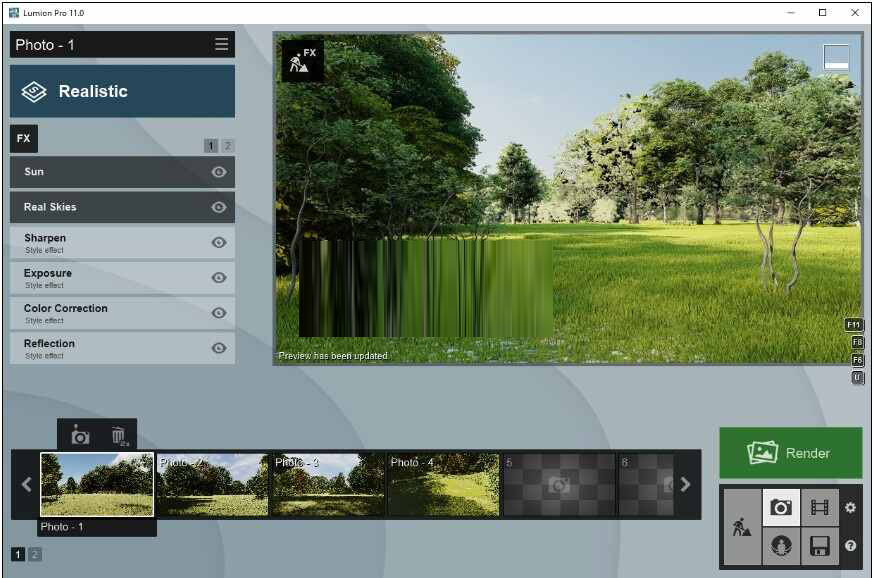
Task: Open Build mode with the worker icon
Action: tap(741, 528)
